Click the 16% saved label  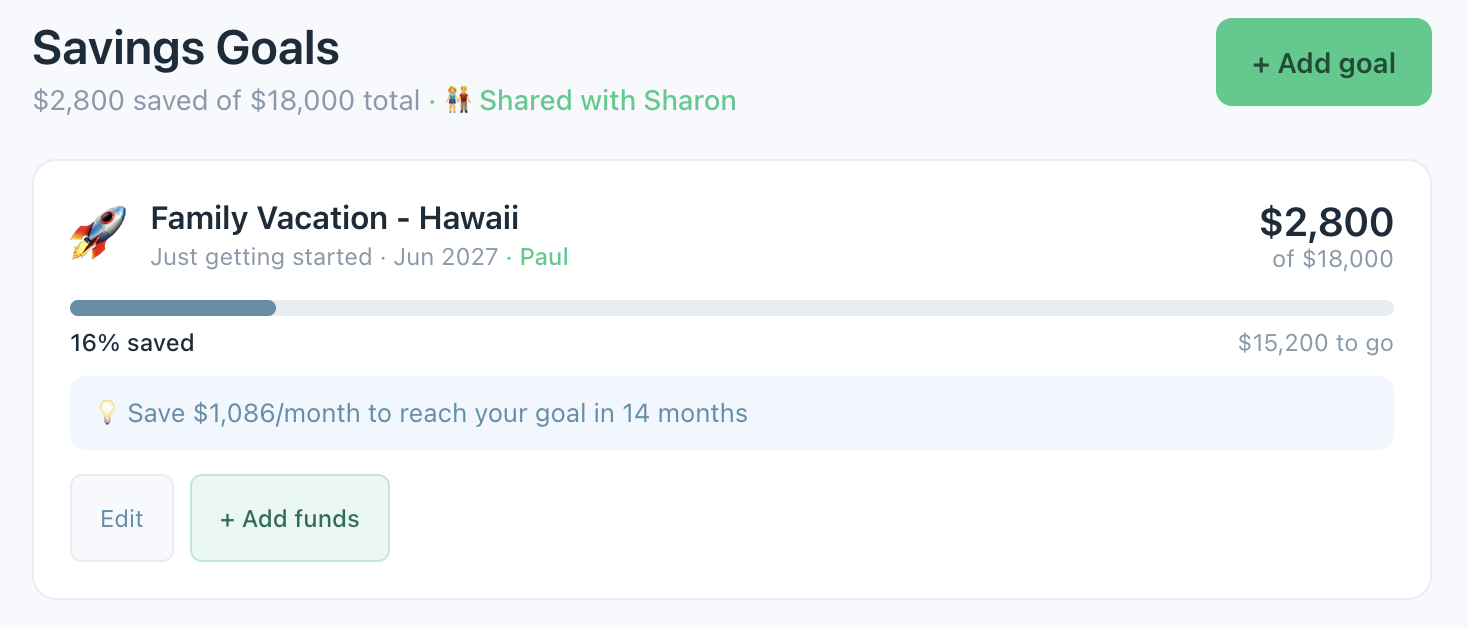pos(131,342)
